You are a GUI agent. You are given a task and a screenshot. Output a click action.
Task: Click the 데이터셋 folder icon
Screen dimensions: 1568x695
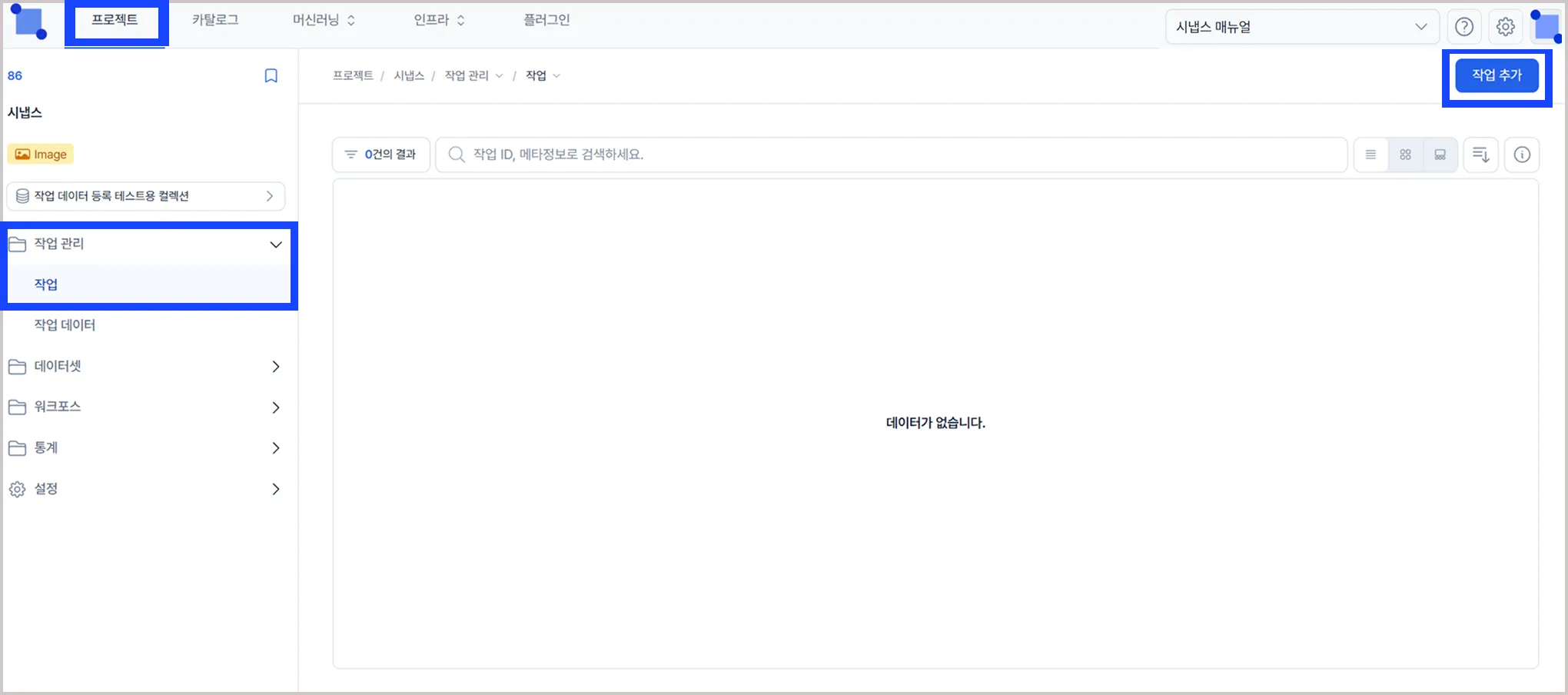[17, 367]
